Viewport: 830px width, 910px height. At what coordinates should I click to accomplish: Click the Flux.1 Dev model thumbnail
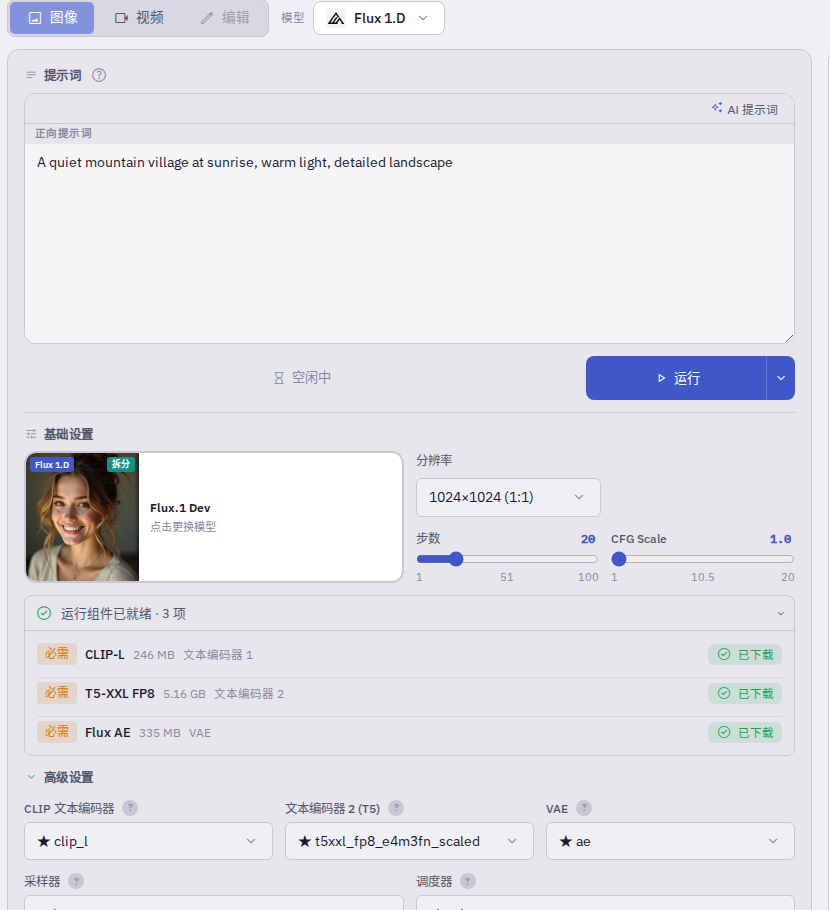[83, 517]
